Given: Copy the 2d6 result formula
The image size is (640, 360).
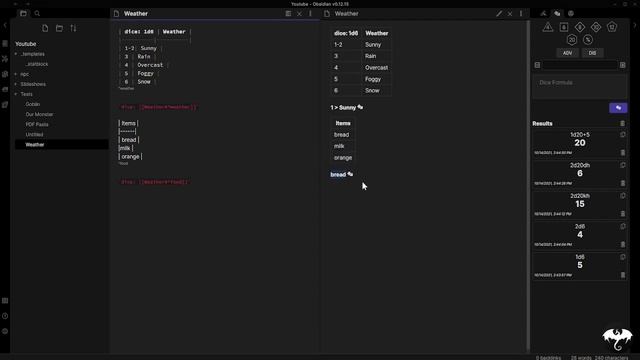Looking at the screenshot, I should coord(622,226).
